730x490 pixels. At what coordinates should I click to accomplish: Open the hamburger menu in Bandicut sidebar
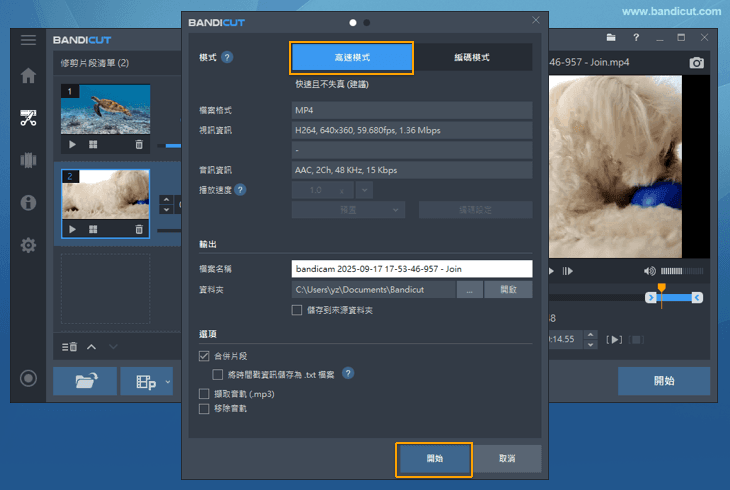(28, 40)
